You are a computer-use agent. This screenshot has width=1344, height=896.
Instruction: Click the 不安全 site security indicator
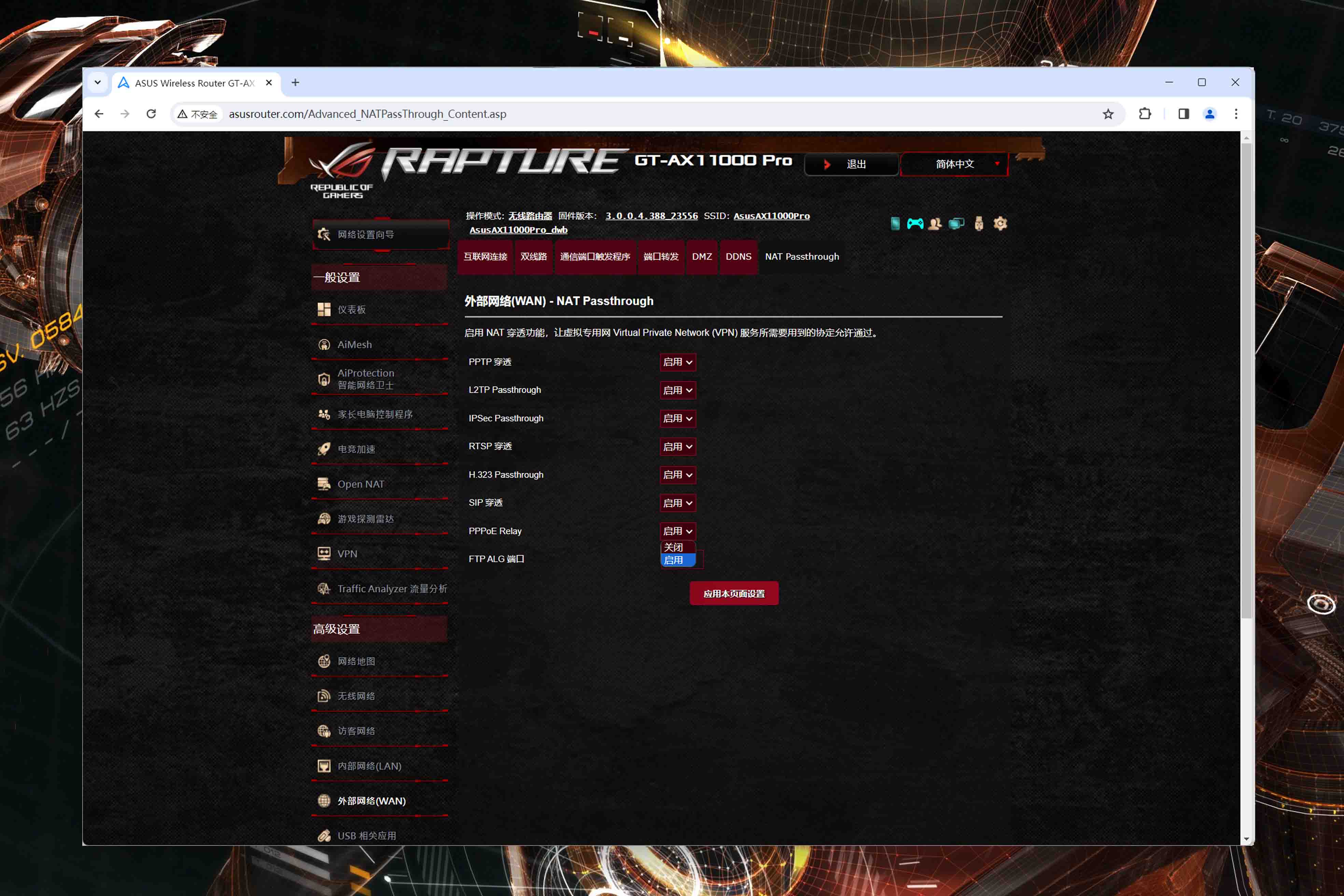[198, 114]
